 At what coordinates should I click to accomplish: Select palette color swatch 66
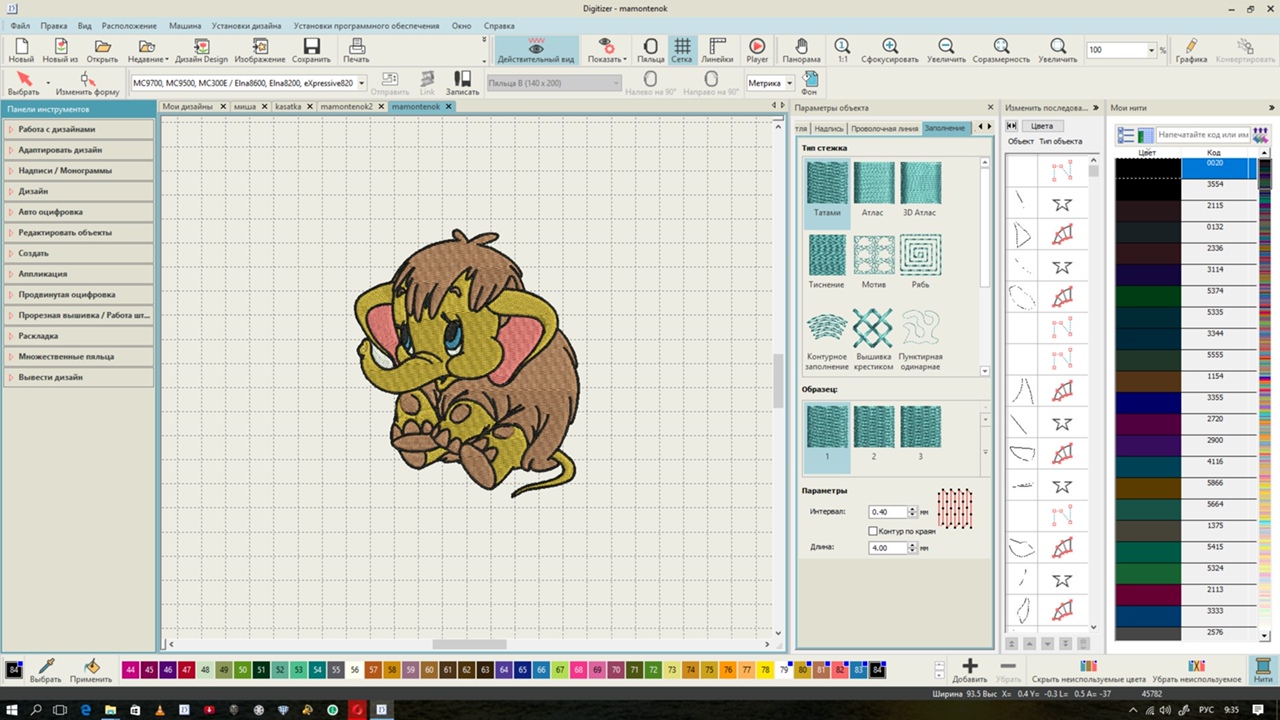click(x=541, y=669)
